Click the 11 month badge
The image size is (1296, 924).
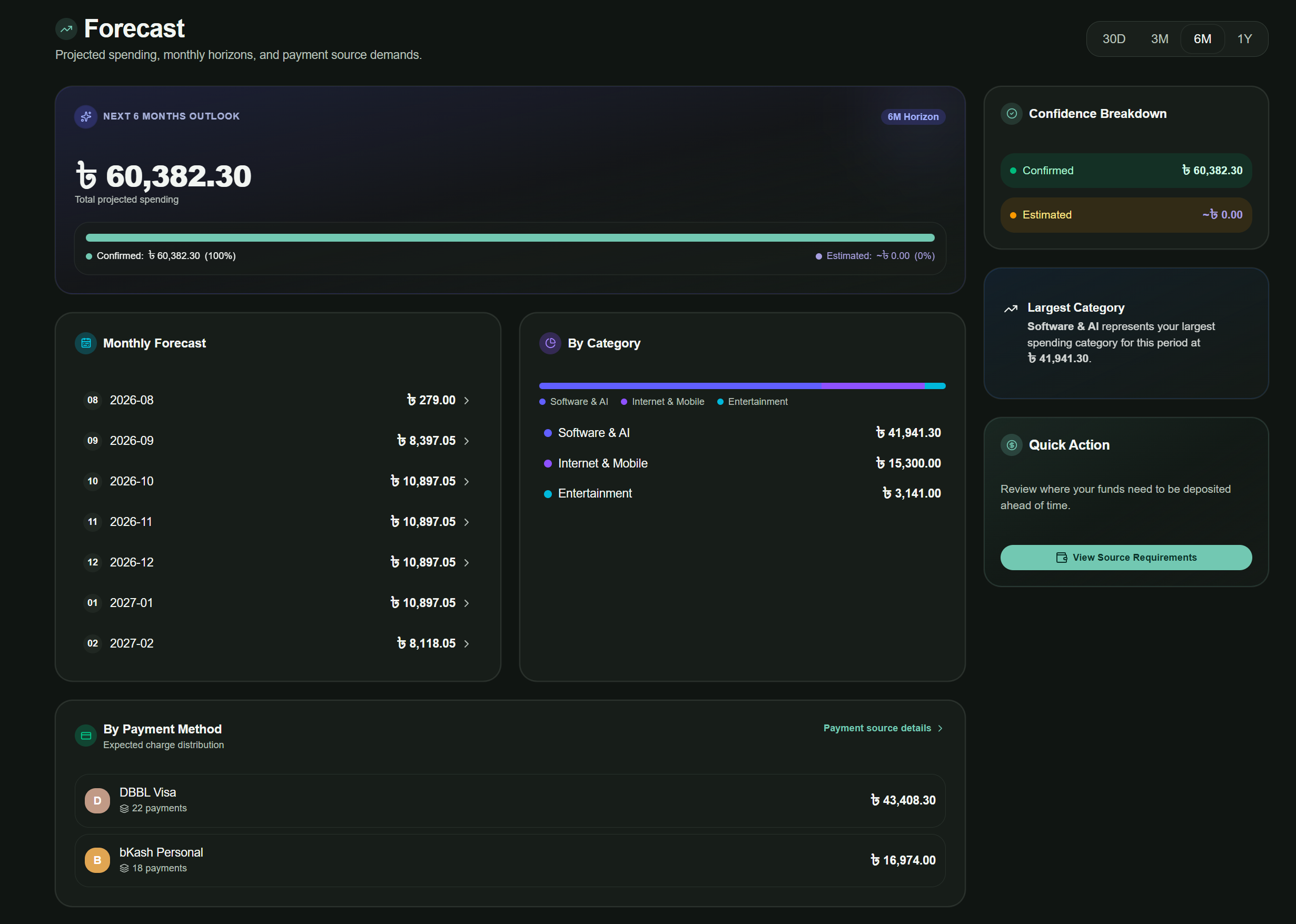pyautogui.click(x=93, y=521)
